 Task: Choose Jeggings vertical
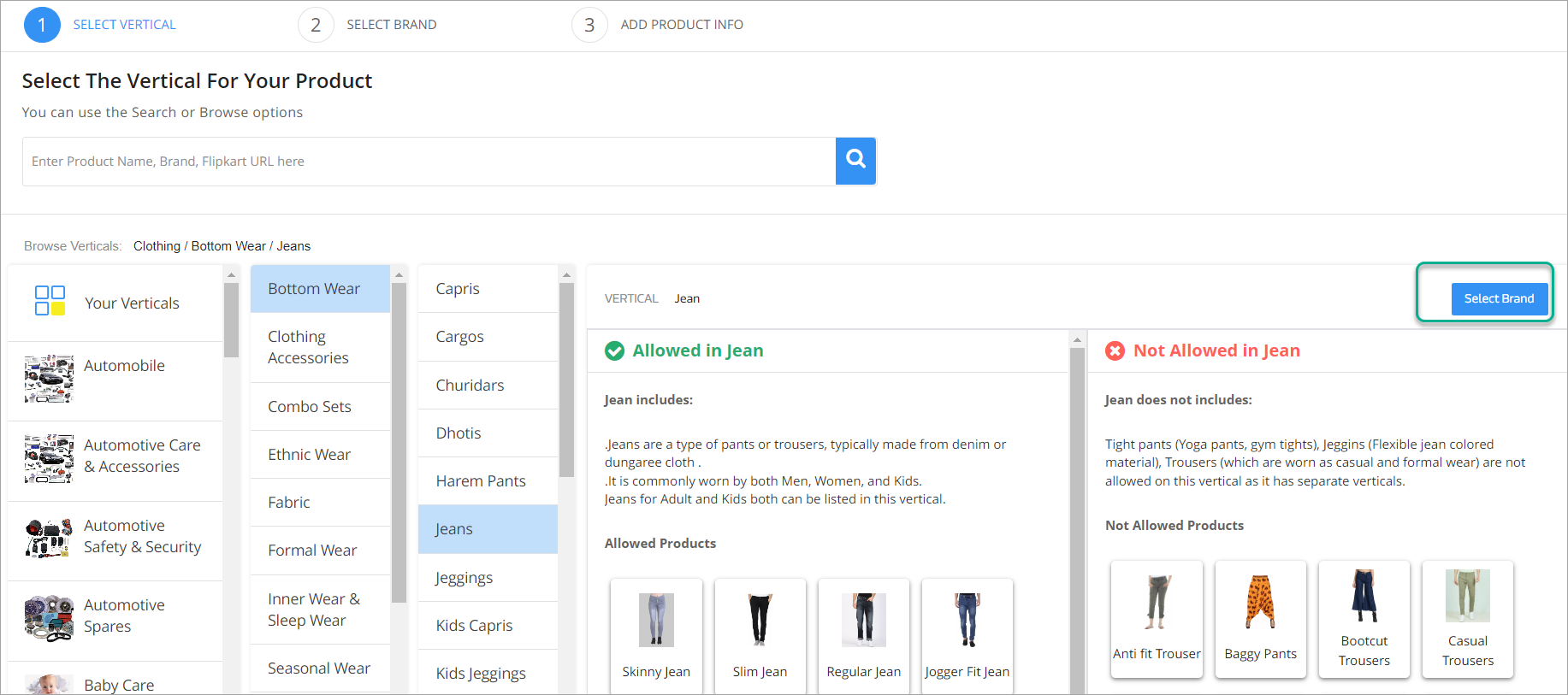488,578
